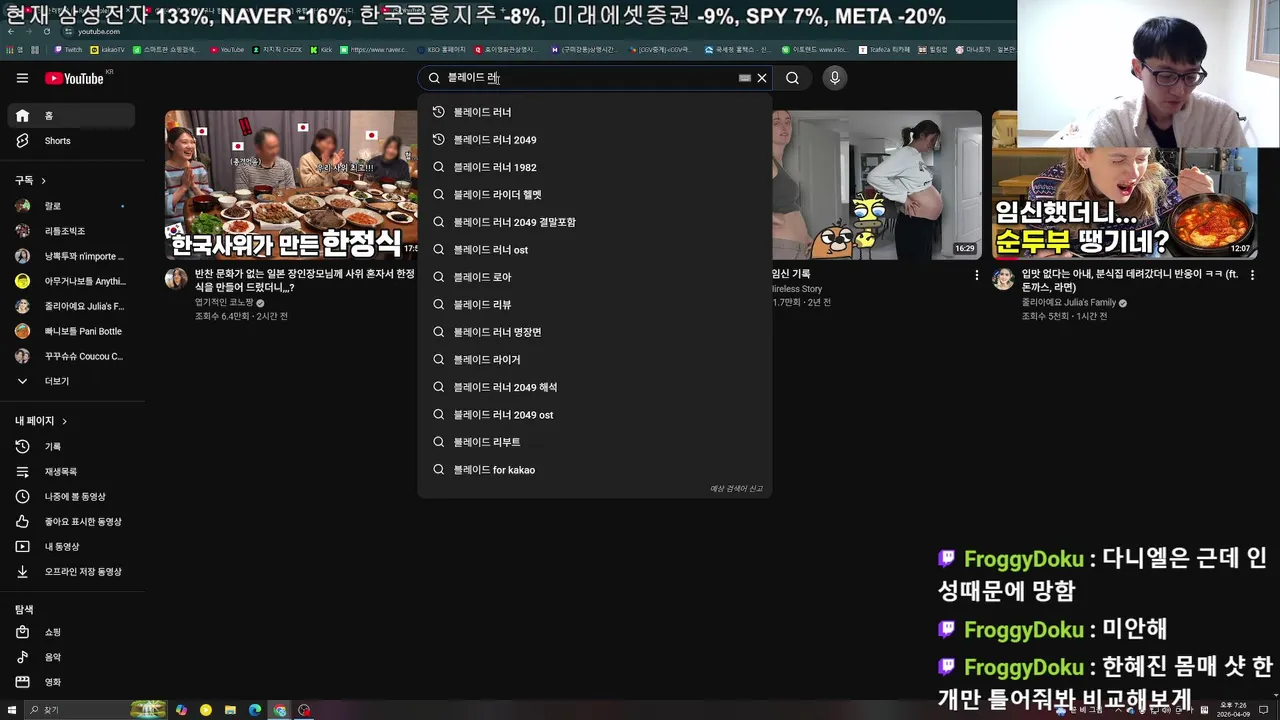Open 나중에 볼 동영상 list
Screen dimensions: 1280x720
click(x=70, y=497)
